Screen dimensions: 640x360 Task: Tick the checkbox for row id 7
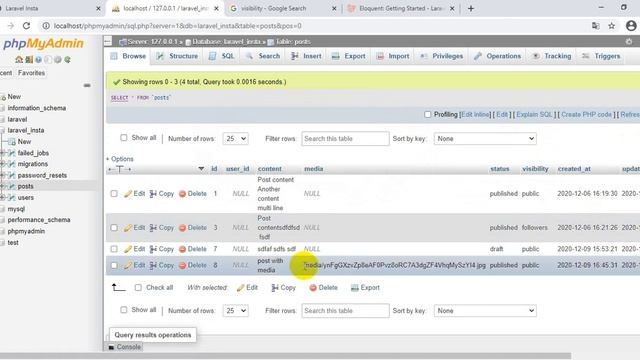(114, 249)
